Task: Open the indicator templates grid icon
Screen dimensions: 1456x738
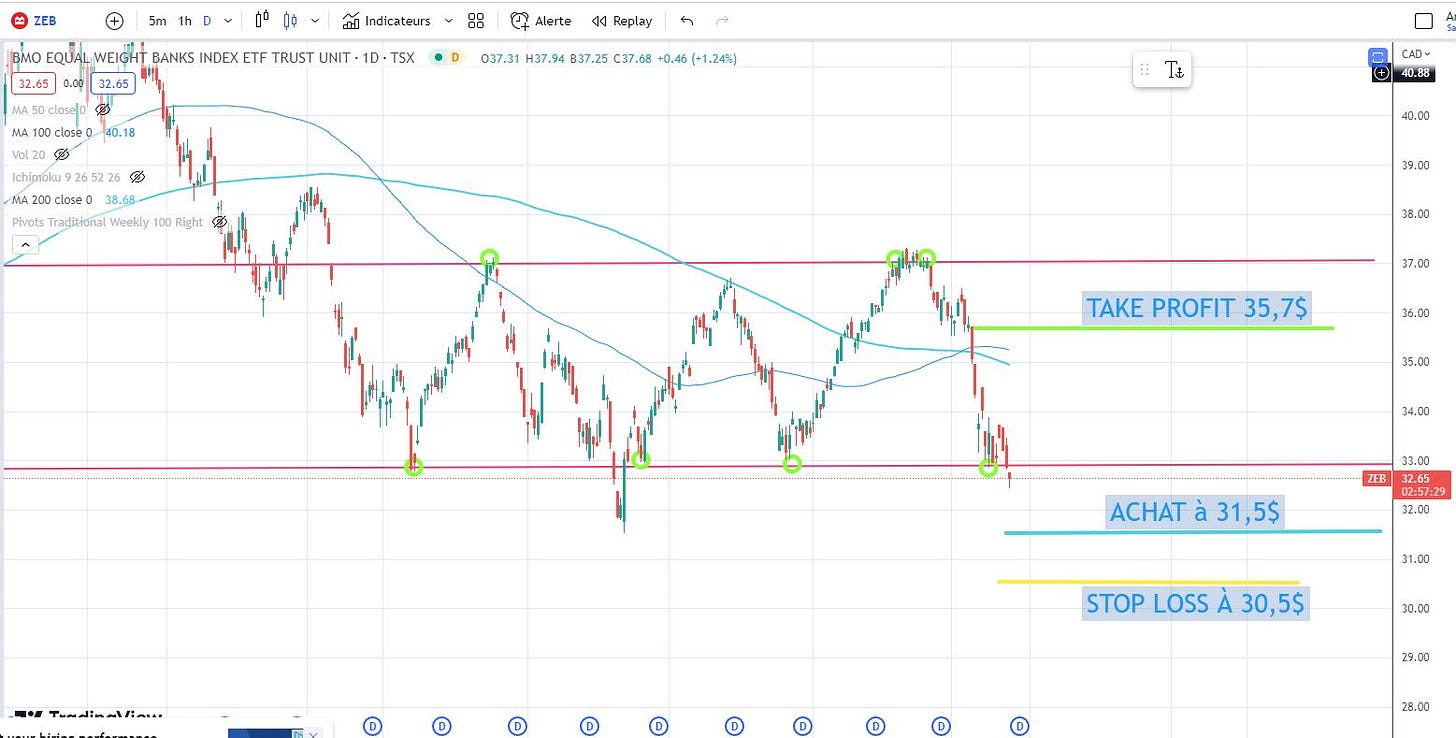Action: point(476,20)
